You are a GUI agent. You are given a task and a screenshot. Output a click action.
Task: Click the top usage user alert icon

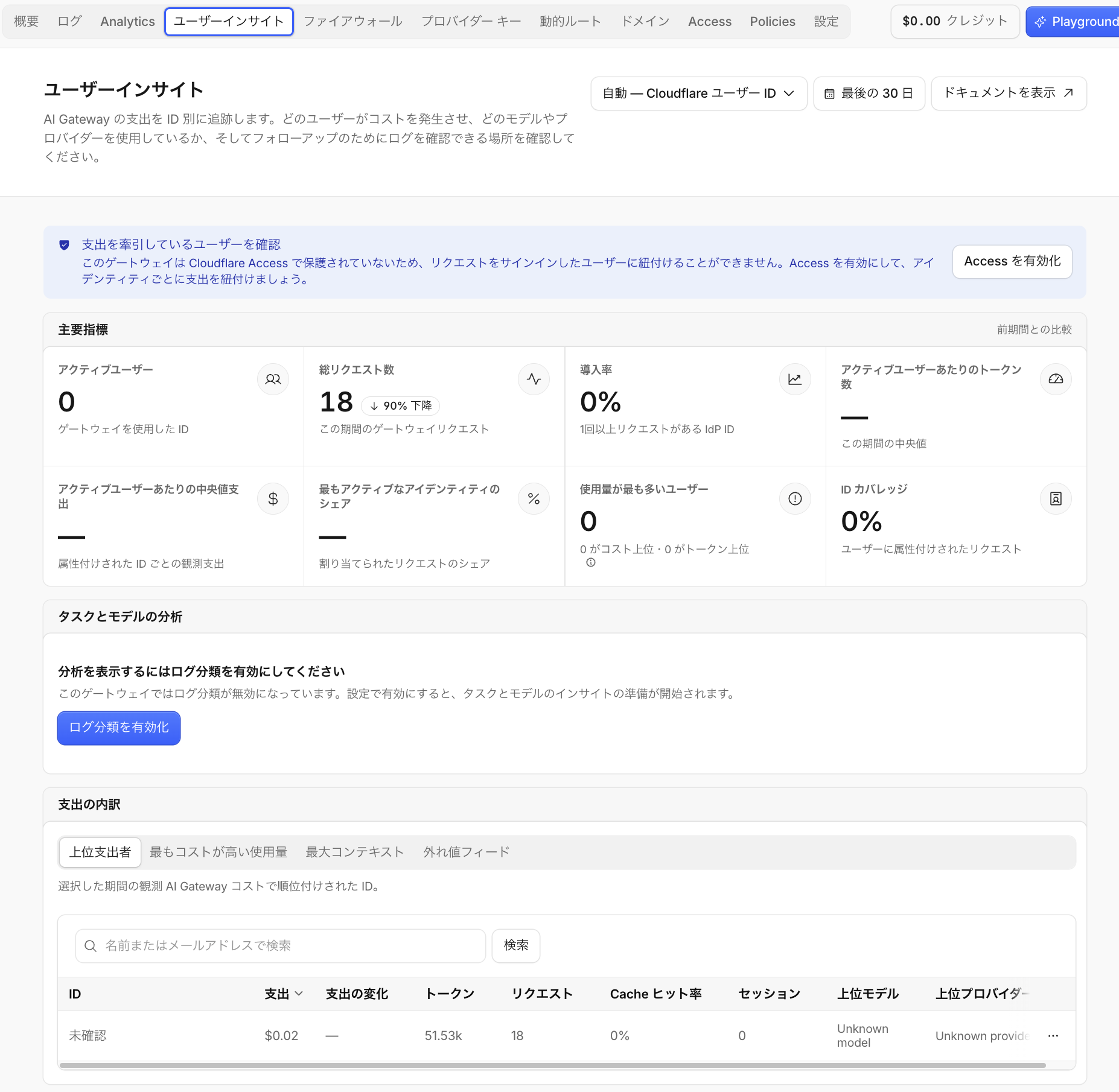pyautogui.click(x=795, y=499)
